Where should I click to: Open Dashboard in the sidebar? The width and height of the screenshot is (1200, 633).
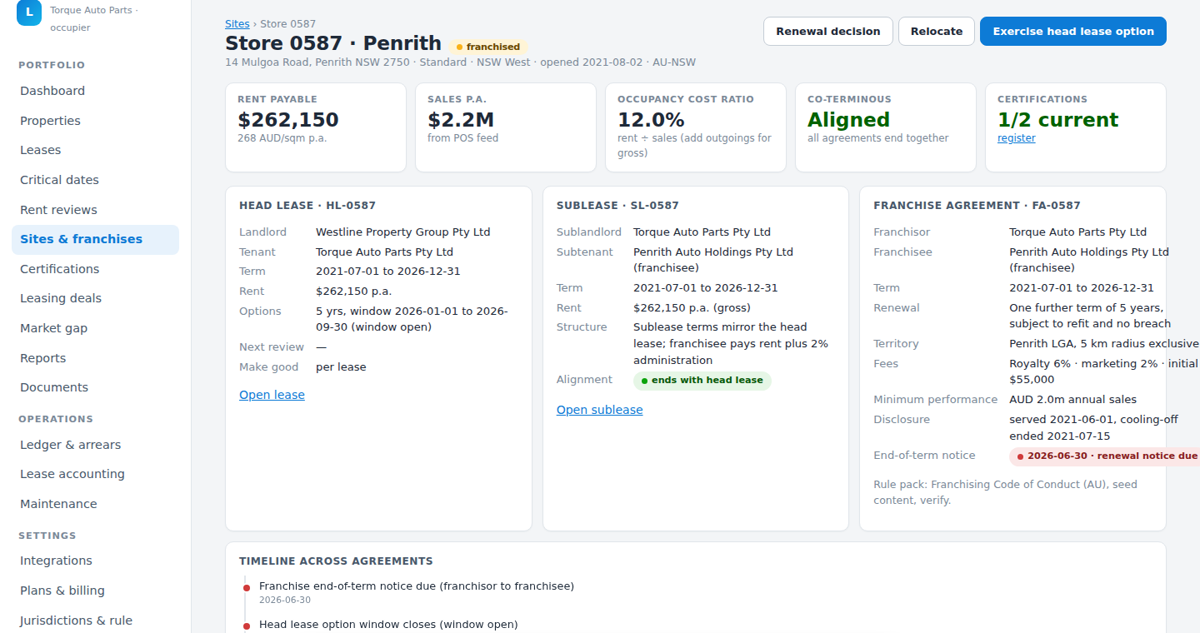[x=95, y=91]
